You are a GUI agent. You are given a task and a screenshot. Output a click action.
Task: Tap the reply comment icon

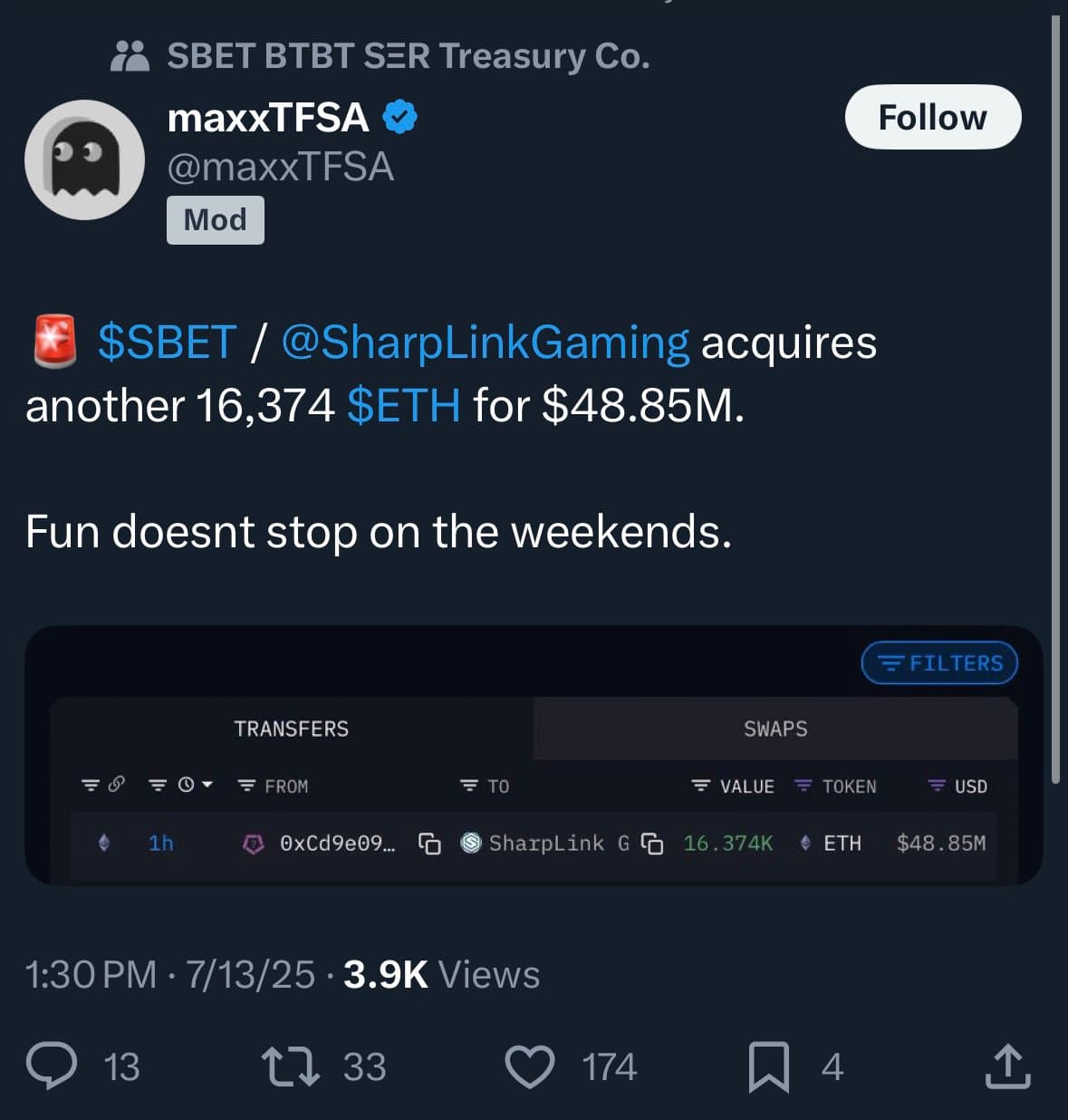click(52, 1066)
